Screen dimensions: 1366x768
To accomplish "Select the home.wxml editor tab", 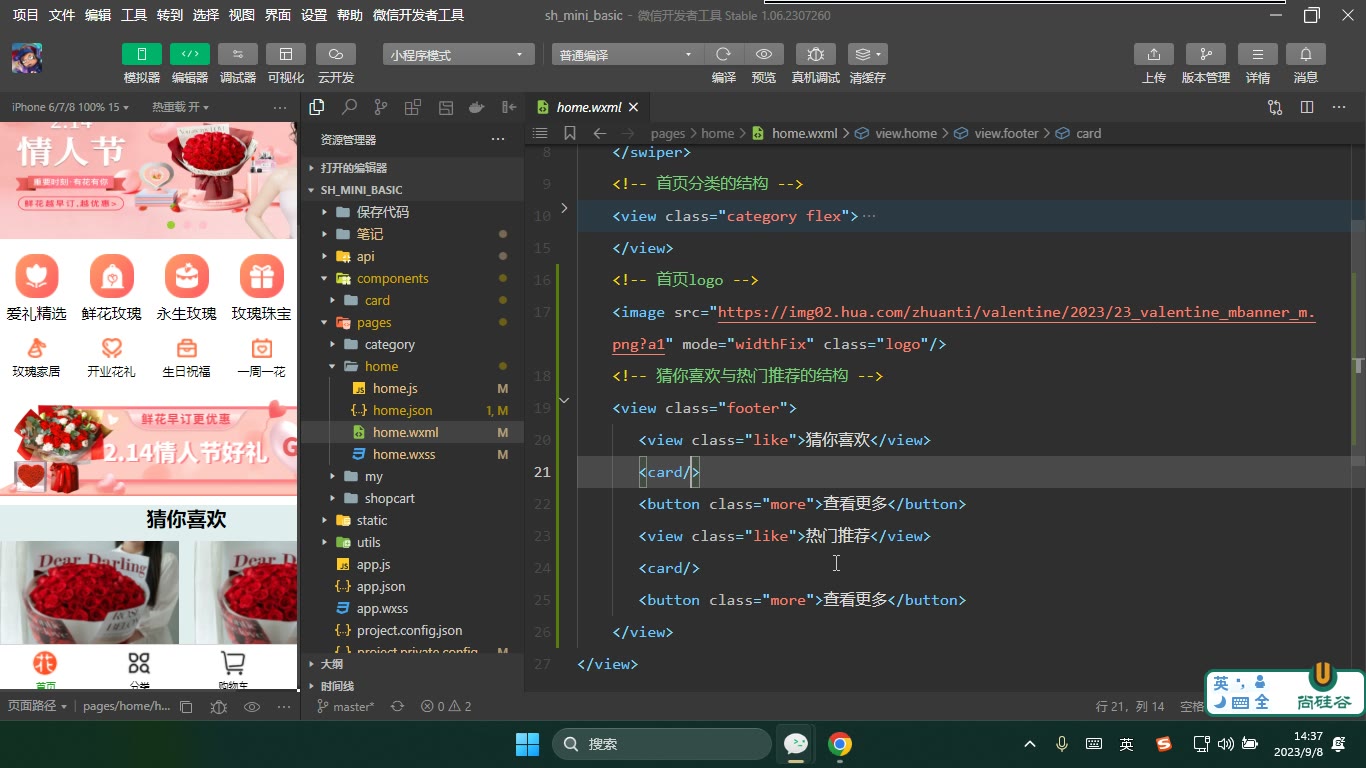I will (x=589, y=107).
